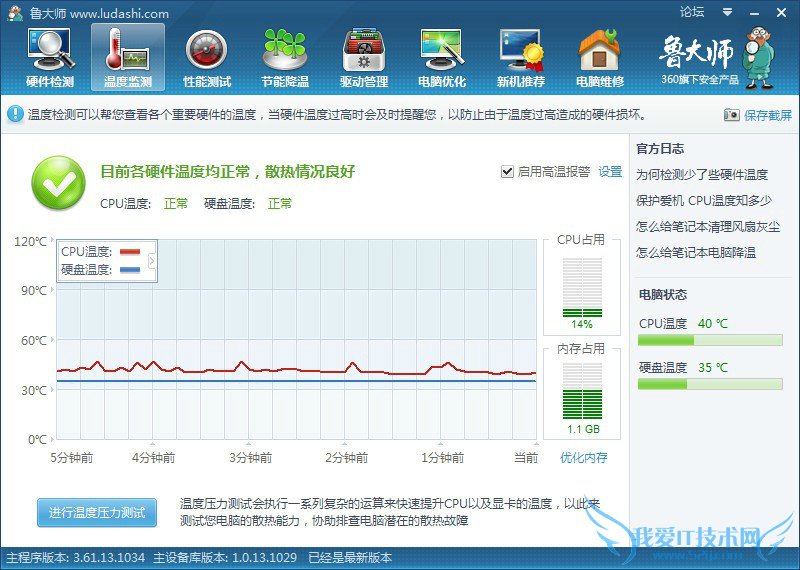The image size is (800, 570).
Task: Collapse the chart legend with arrow
Action: (x=151, y=261)
